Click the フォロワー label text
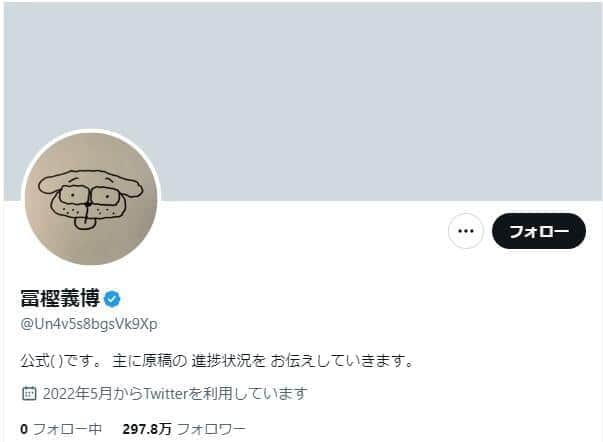This screenshot has height=442, width=603. pos(211,429)
